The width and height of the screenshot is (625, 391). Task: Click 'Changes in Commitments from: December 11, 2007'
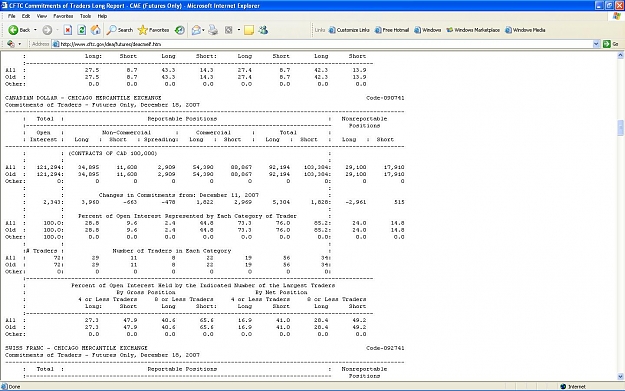[179, 195]
